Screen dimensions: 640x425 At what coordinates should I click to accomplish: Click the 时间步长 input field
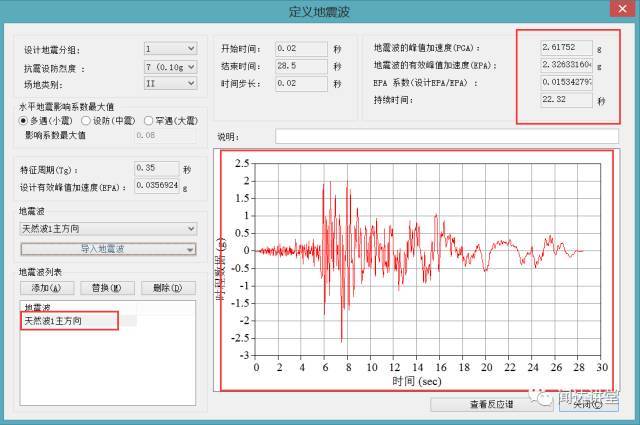(301, 84)
